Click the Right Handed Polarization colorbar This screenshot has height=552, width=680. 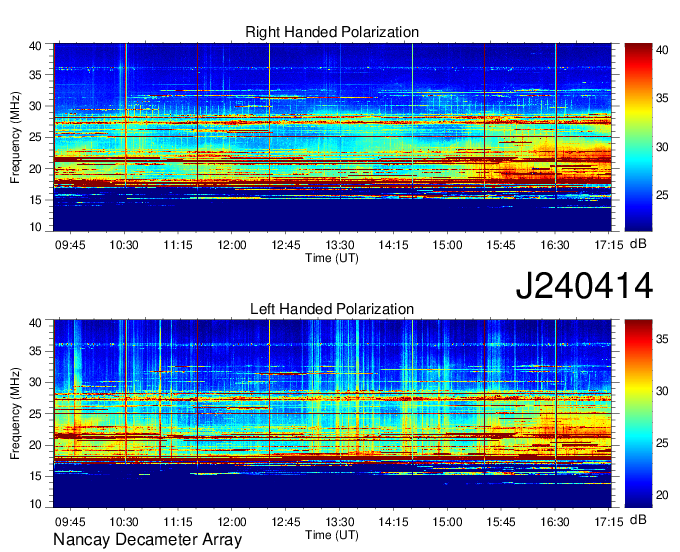point(638,137)
